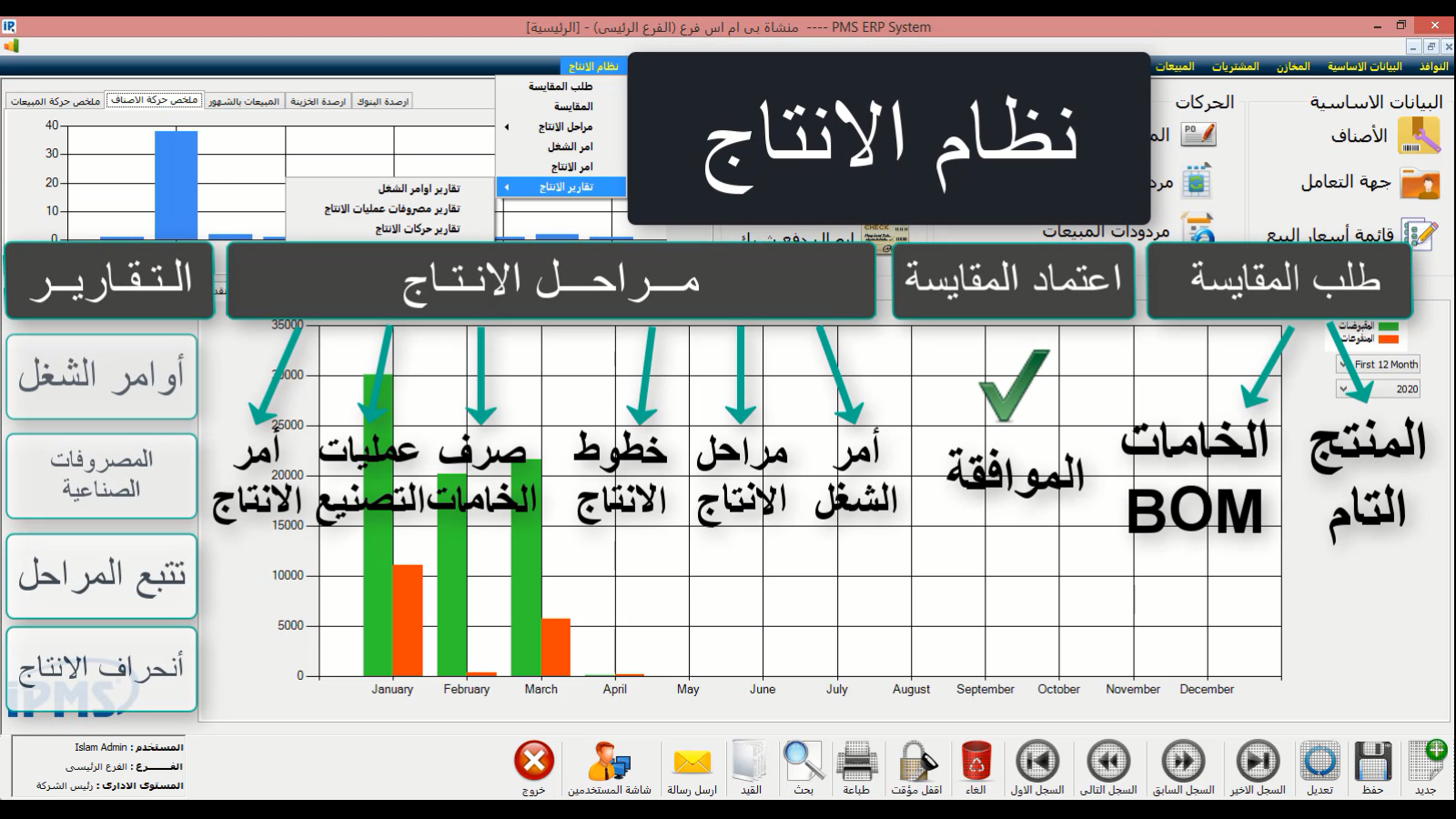Open the البيانات الاساسية menu
This screenshot has height=819, width=1456.
click(1364, 66)
